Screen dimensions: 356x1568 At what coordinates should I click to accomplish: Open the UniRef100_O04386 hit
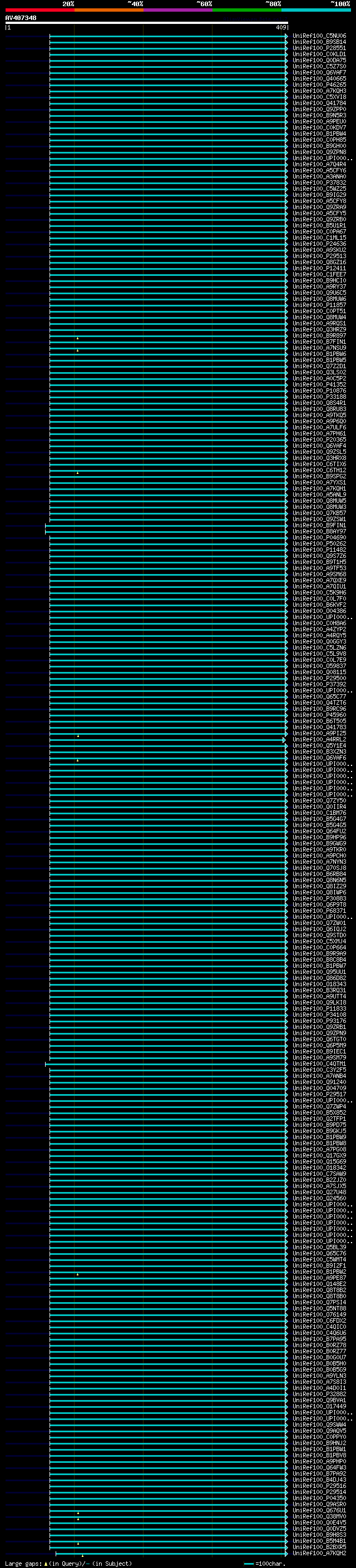(319, 611)
